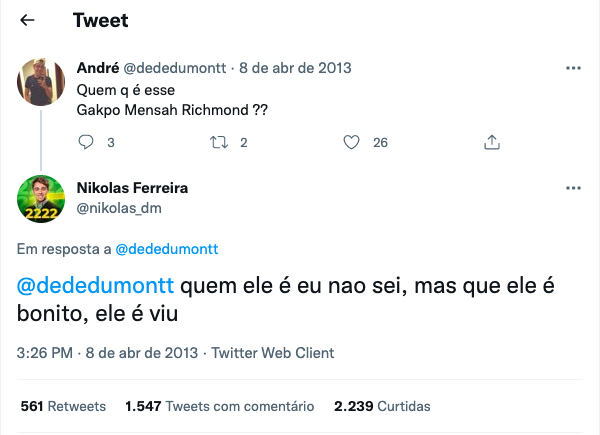Retweet André's tweet with the arrows icon
Image resolution: width=600 pixels, height=435 pixels.
219,142
